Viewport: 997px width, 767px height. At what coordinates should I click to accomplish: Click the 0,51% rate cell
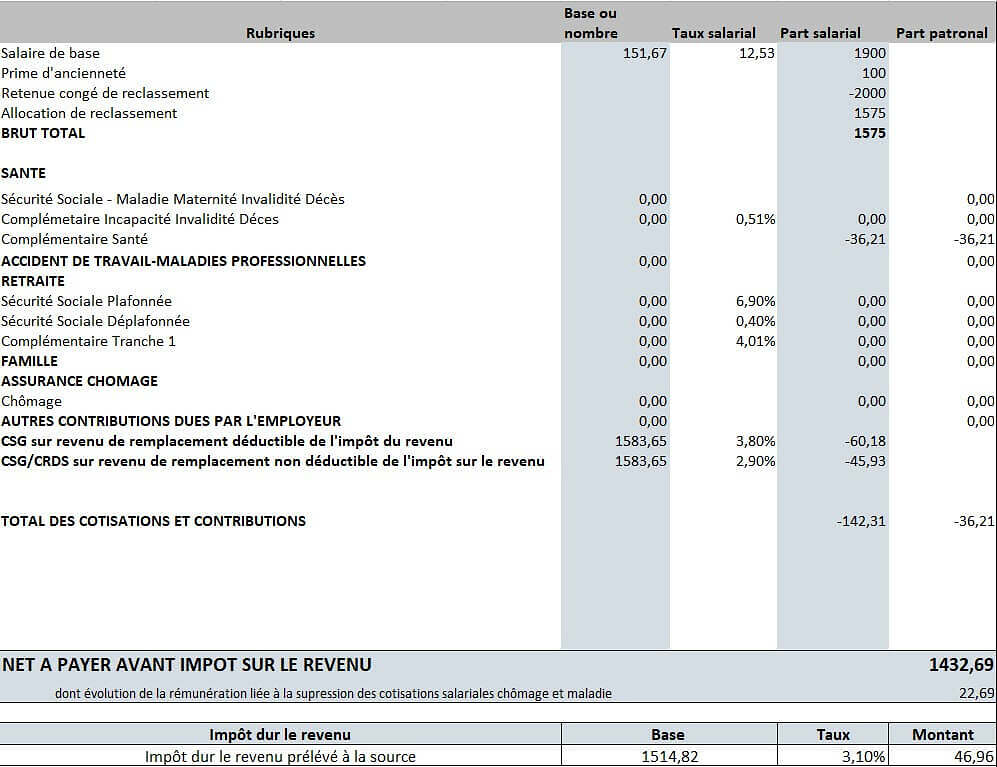click(x=755, y=219)
